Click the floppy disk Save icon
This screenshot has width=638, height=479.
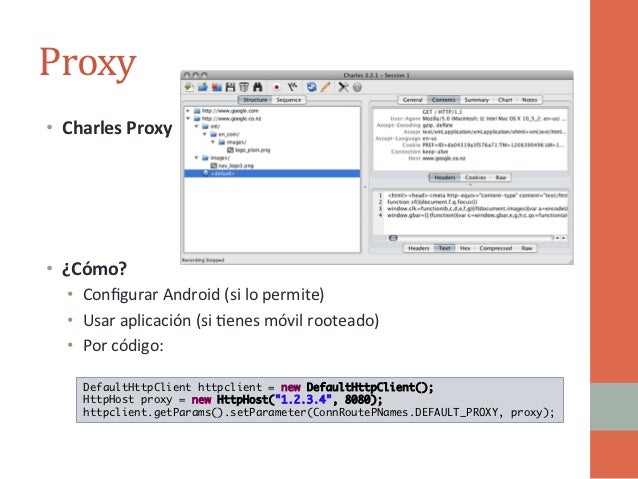click(230, 87)
